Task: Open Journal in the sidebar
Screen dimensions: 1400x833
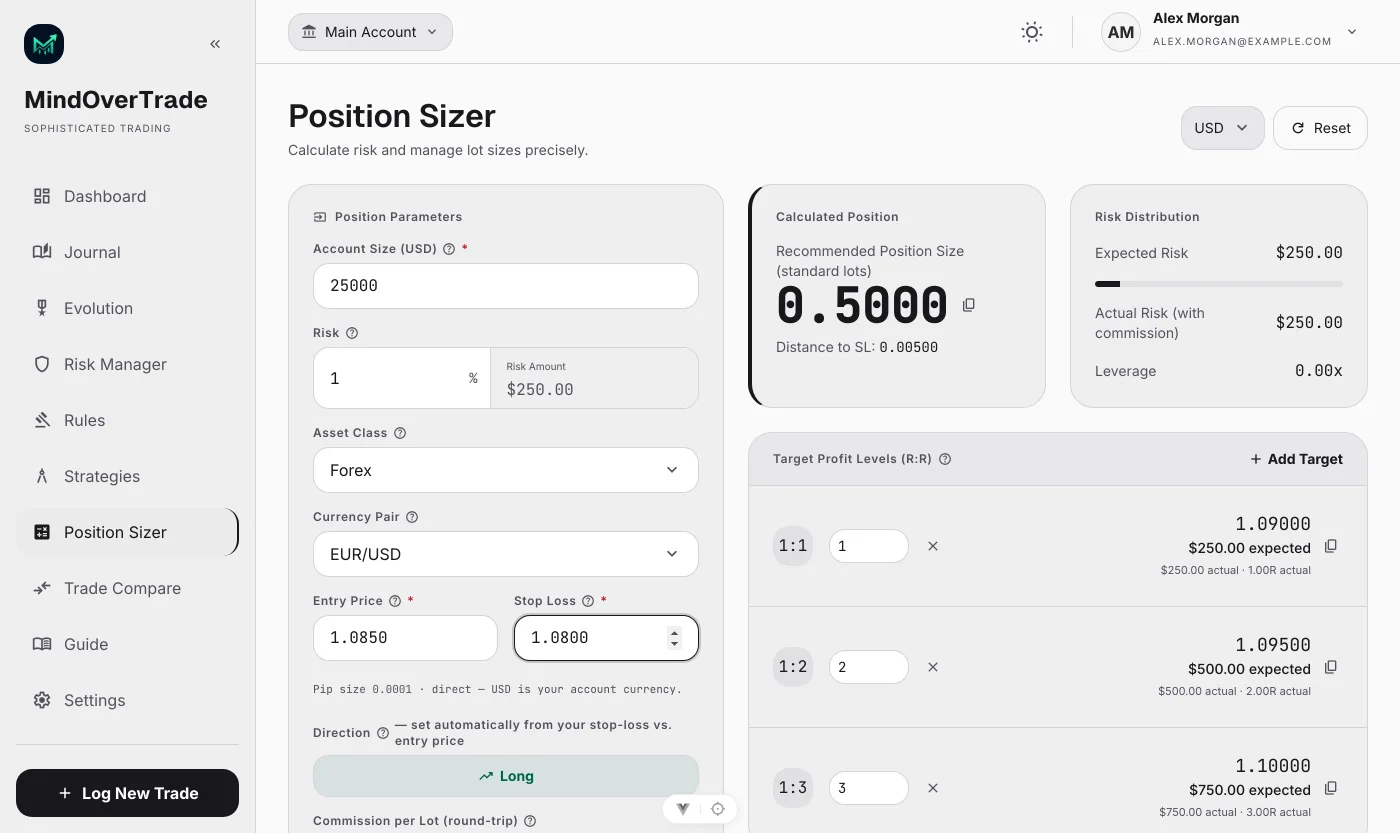Action: 127,252
